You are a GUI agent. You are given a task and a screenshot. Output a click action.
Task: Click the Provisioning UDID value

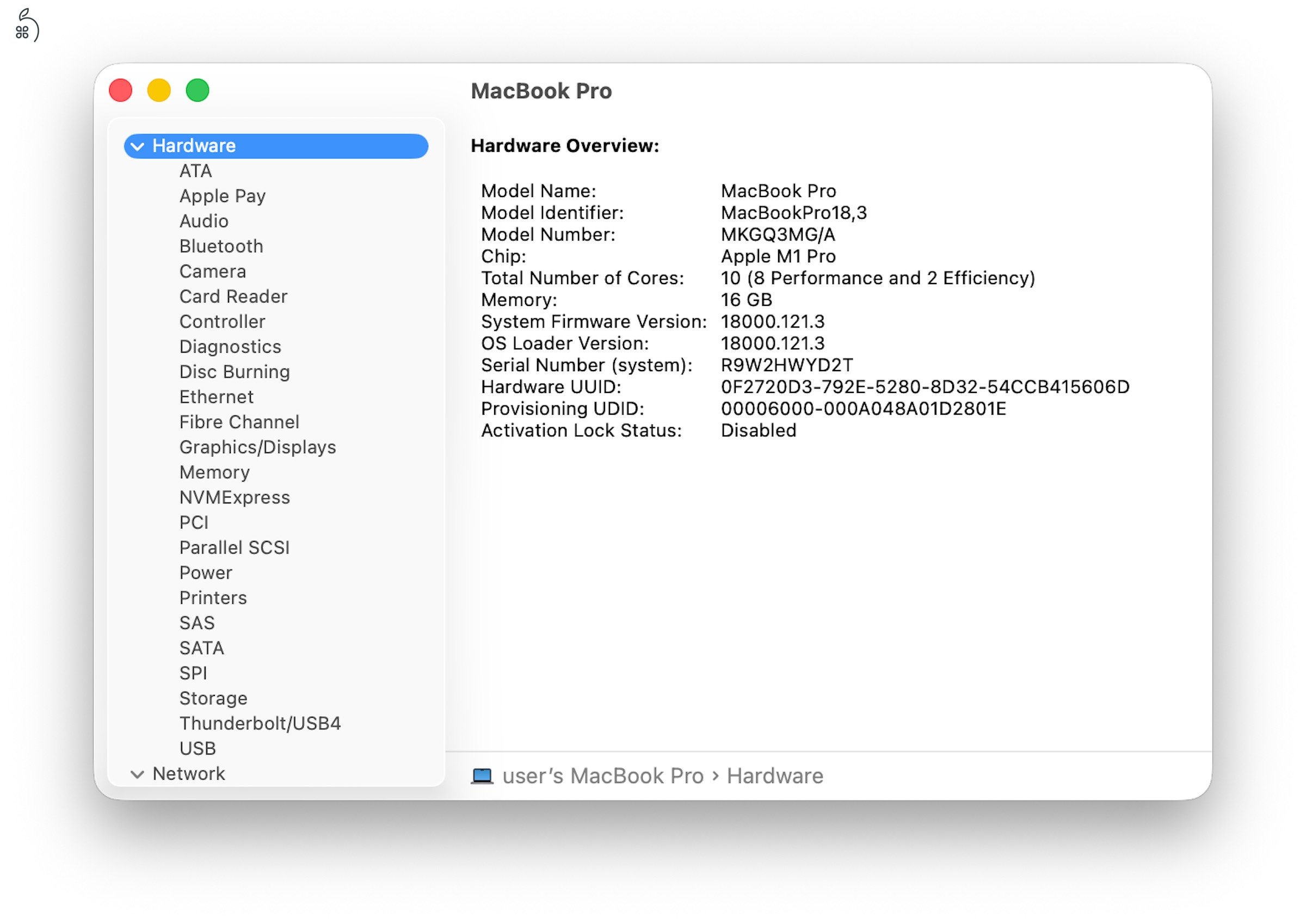(x=864, y=409)
